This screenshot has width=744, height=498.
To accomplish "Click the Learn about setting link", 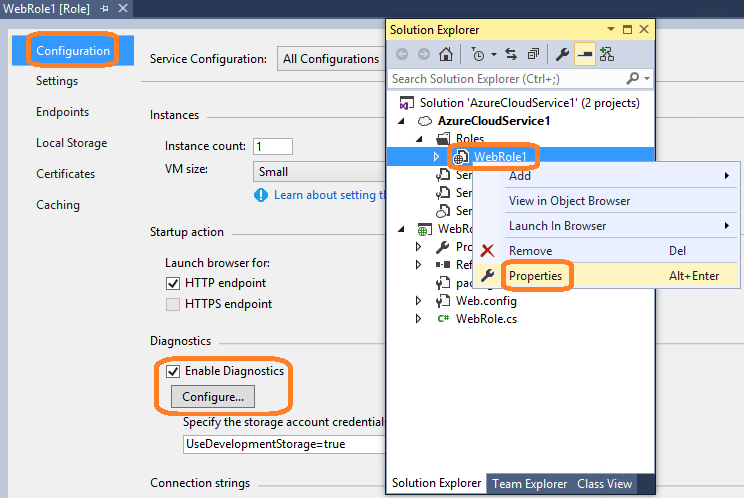I will (x=329, y=195).
